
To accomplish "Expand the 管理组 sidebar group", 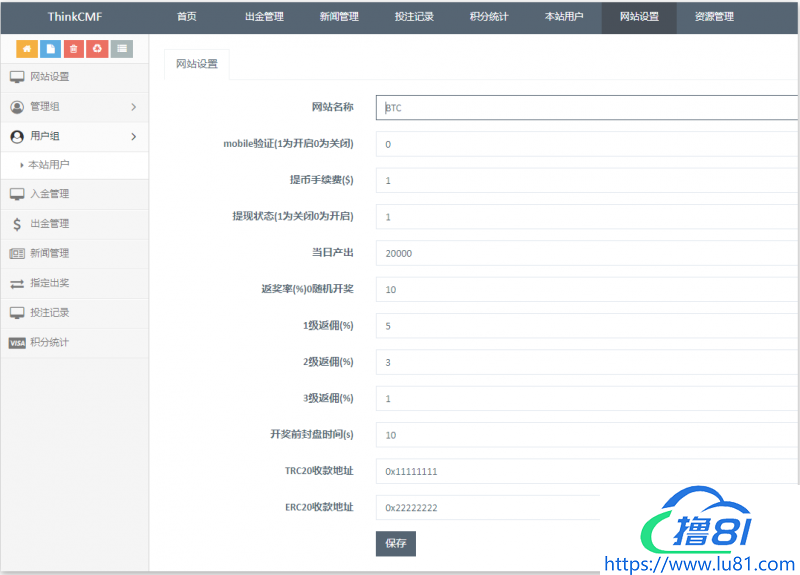I will click(x=74, y=107).
